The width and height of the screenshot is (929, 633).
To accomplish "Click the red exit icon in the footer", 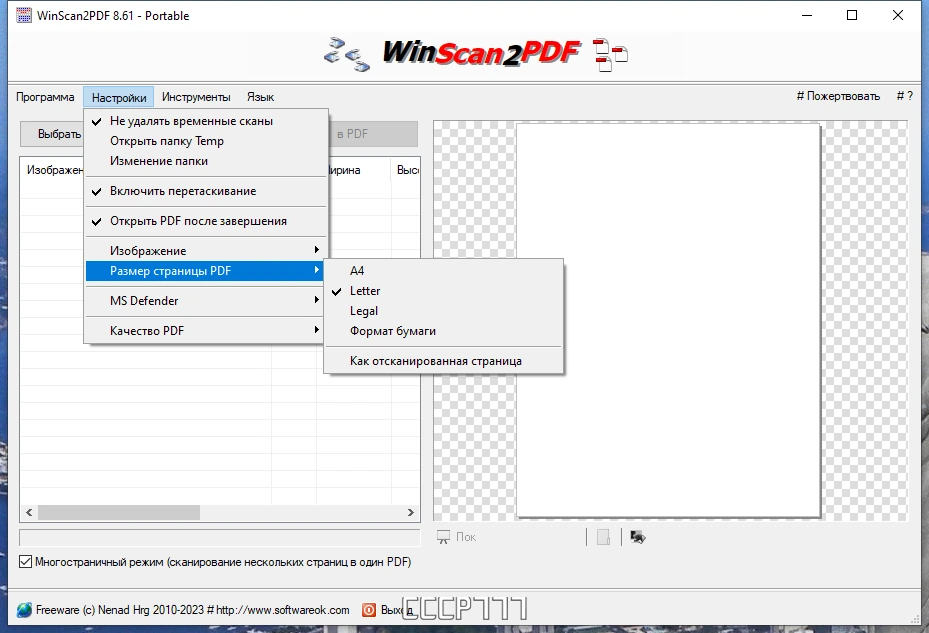I will tap(369, 610).
